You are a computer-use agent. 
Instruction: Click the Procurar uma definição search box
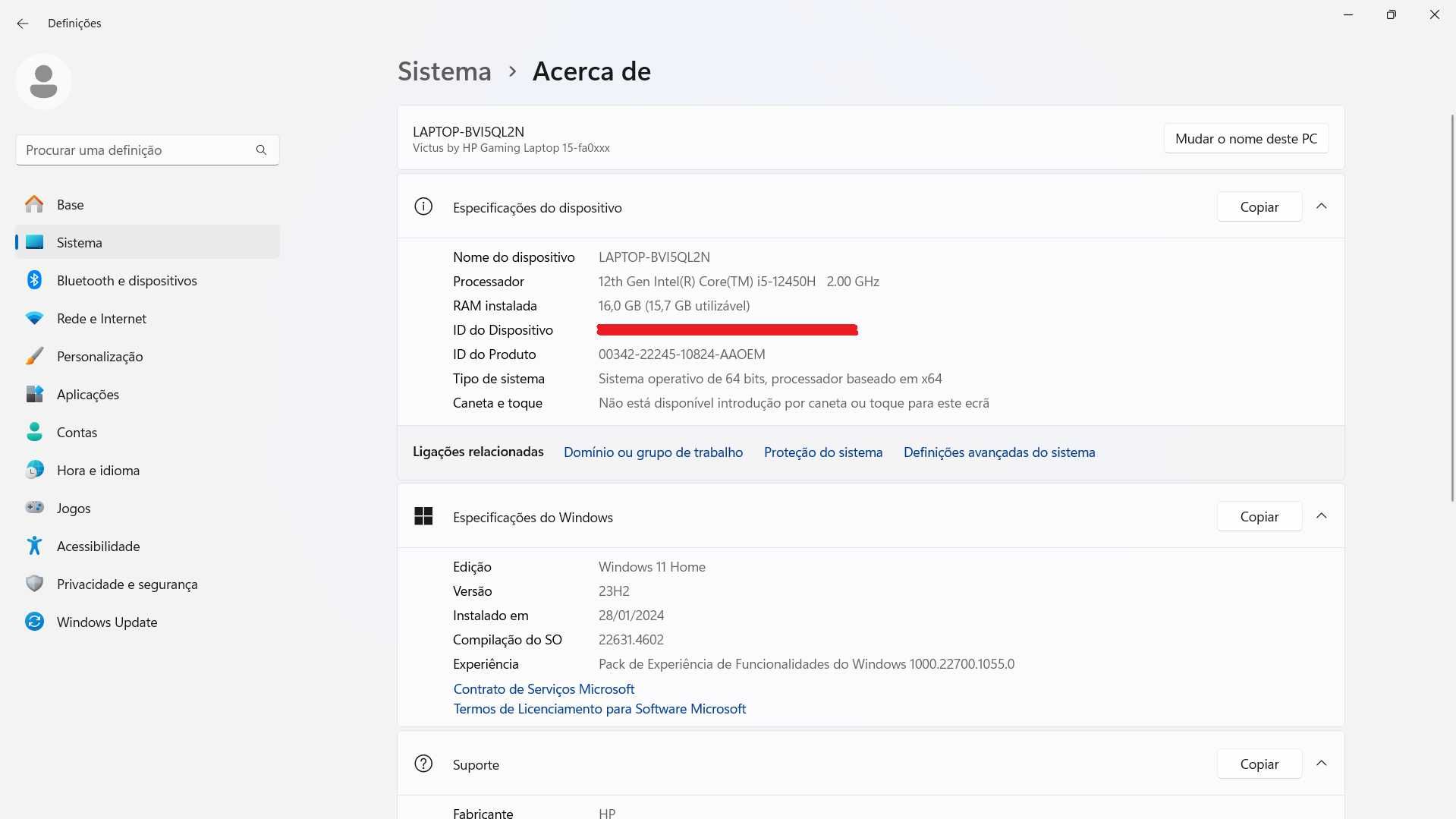click(x=147, y=150)
